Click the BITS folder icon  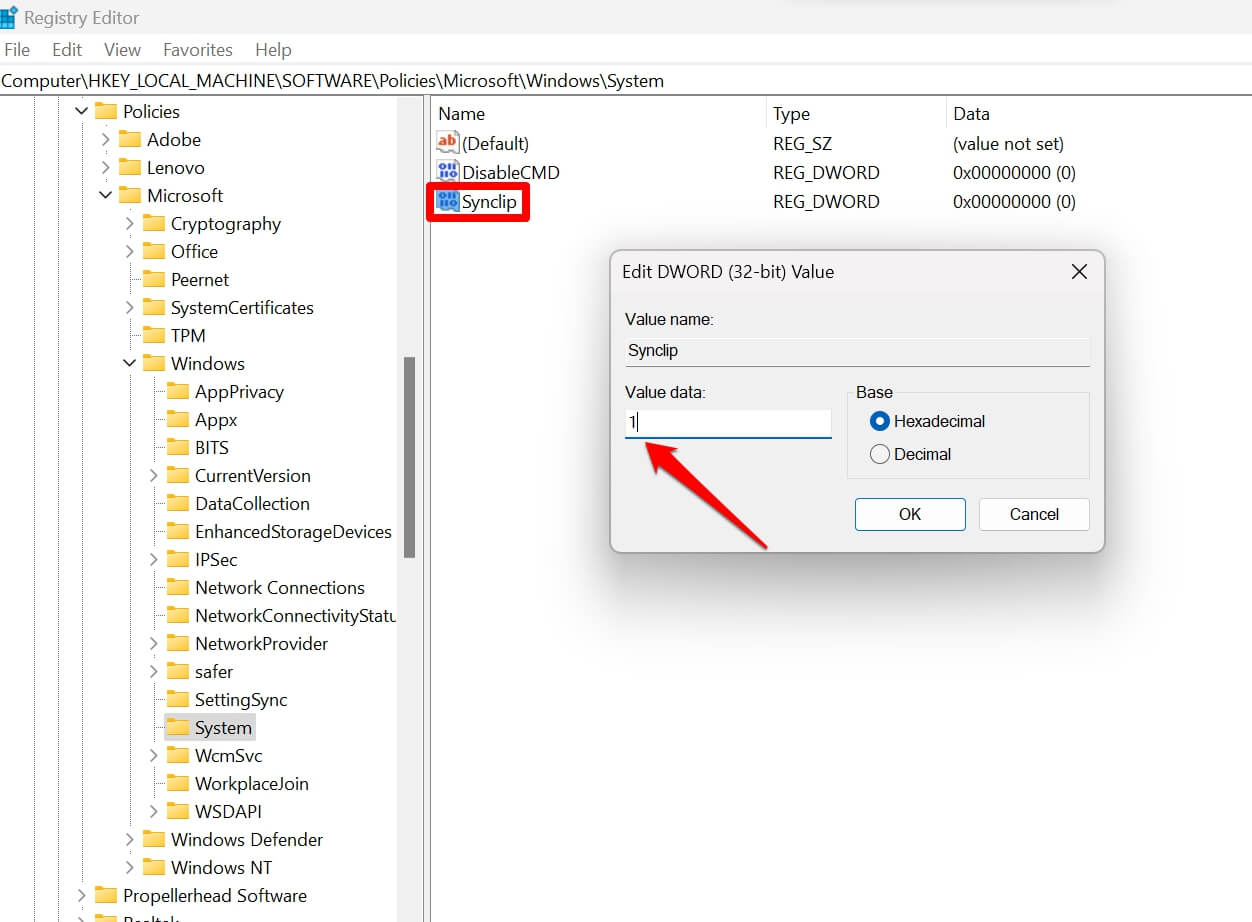178,446
